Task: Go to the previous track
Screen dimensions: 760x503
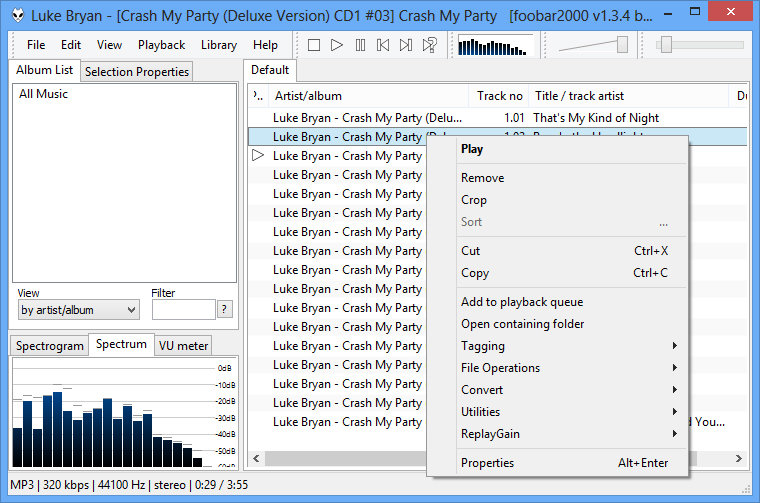Action: pyautogui.click(x=383, y=45)
